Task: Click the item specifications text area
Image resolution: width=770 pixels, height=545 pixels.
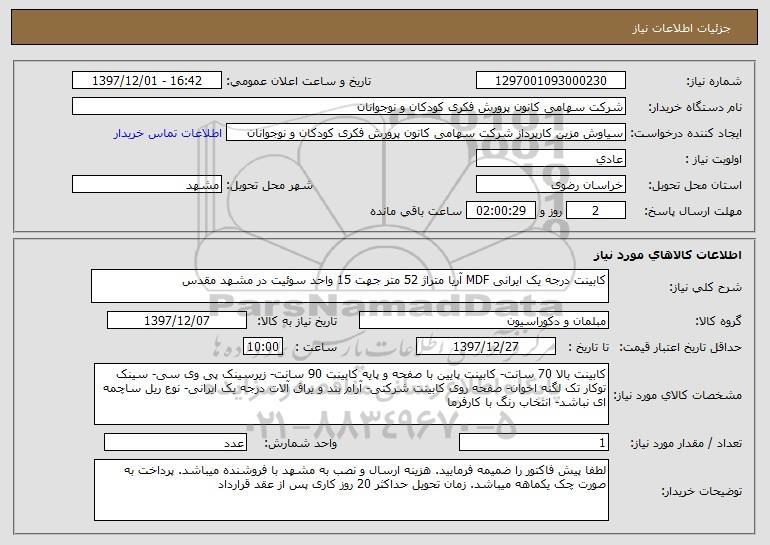Action: pos(351,394)
